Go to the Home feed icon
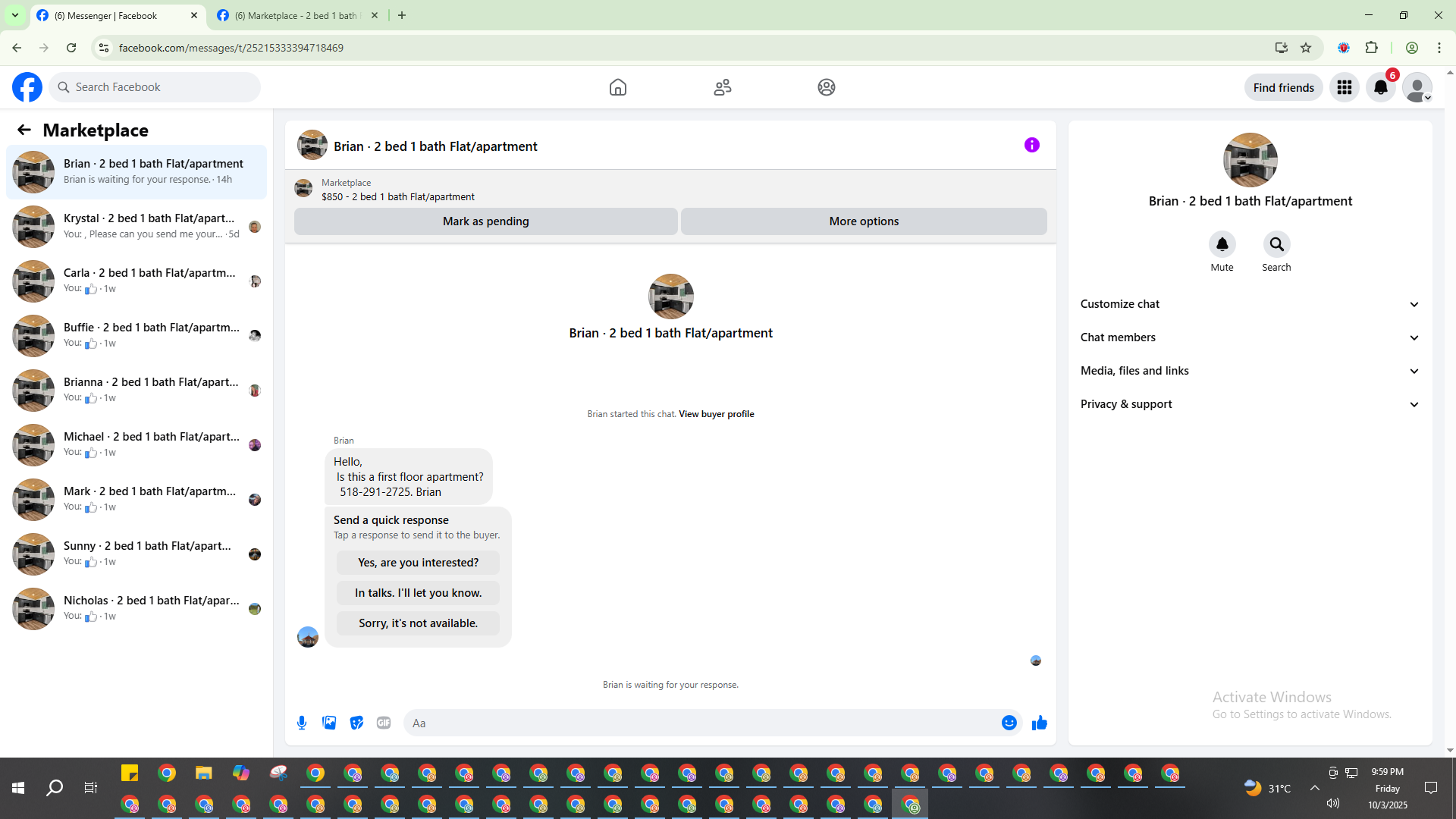This screenshot has height=819, width=1456. click(x=618, y=87)
